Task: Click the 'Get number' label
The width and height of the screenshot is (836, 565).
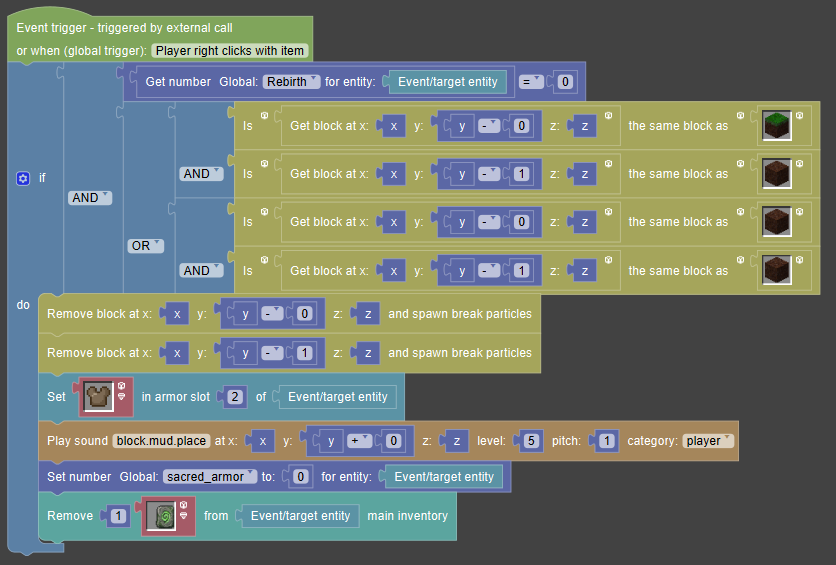Action: pos(178,82)
